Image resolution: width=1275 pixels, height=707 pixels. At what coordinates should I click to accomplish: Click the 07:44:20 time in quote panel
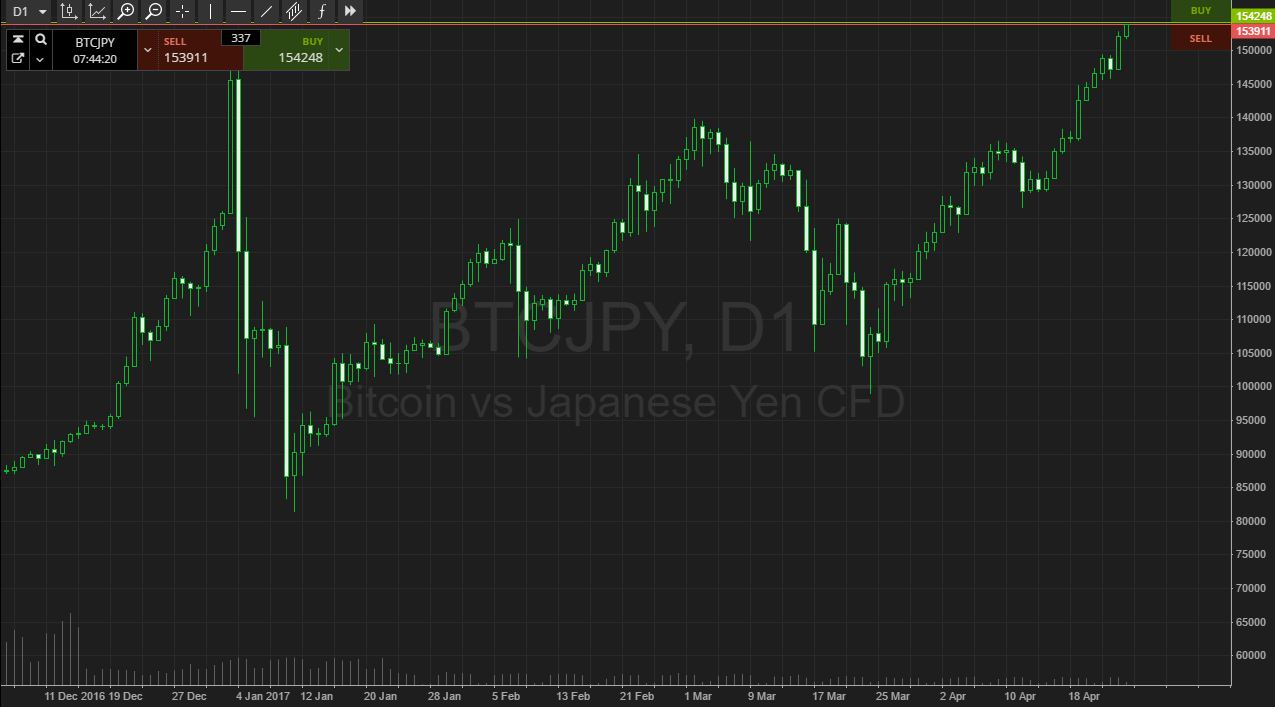95,59
